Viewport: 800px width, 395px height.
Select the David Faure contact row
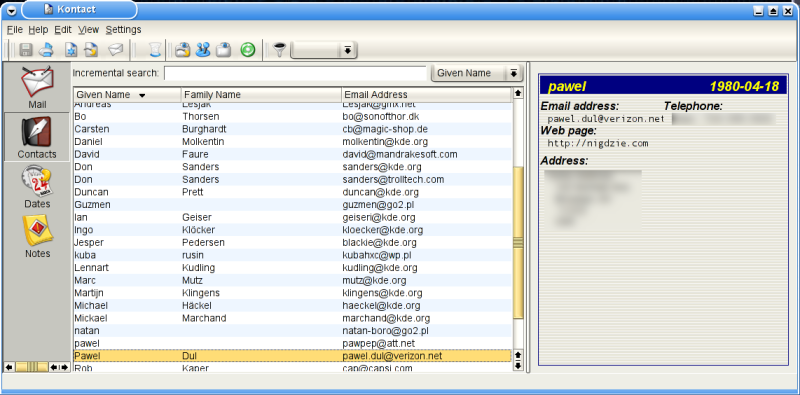click(292, 154)
